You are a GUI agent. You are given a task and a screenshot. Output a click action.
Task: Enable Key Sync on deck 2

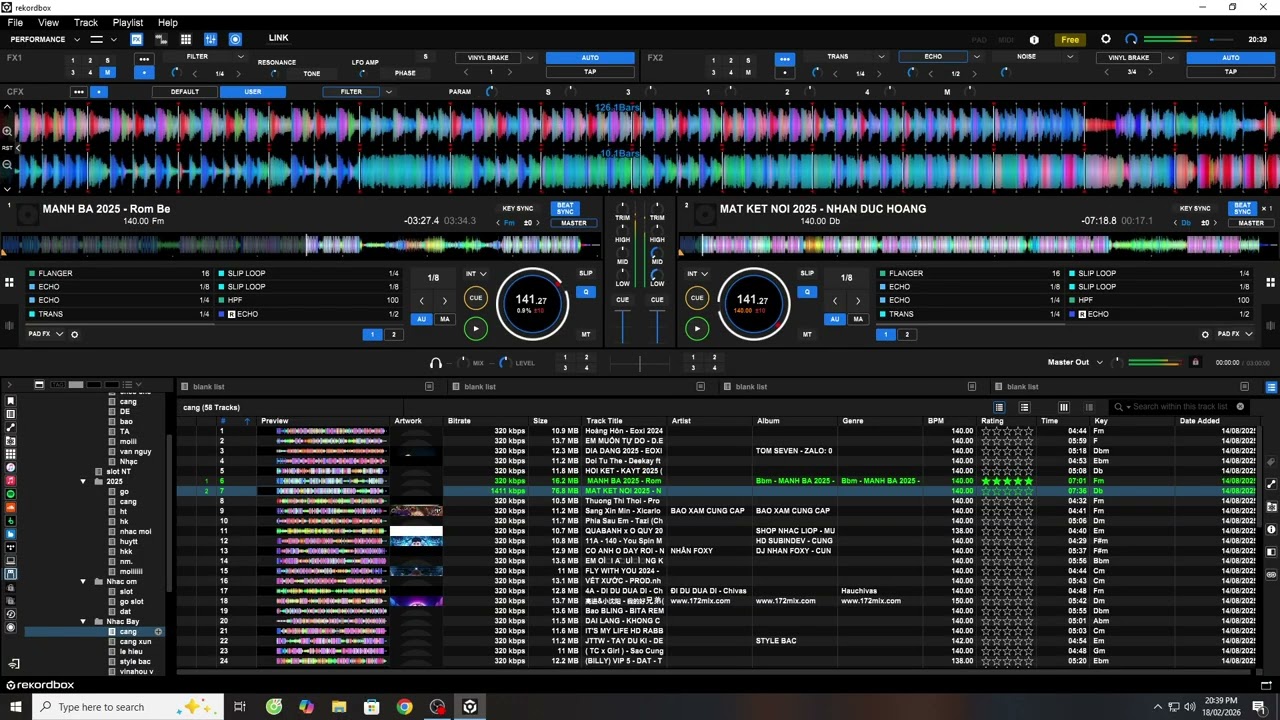coord(1196,208)
